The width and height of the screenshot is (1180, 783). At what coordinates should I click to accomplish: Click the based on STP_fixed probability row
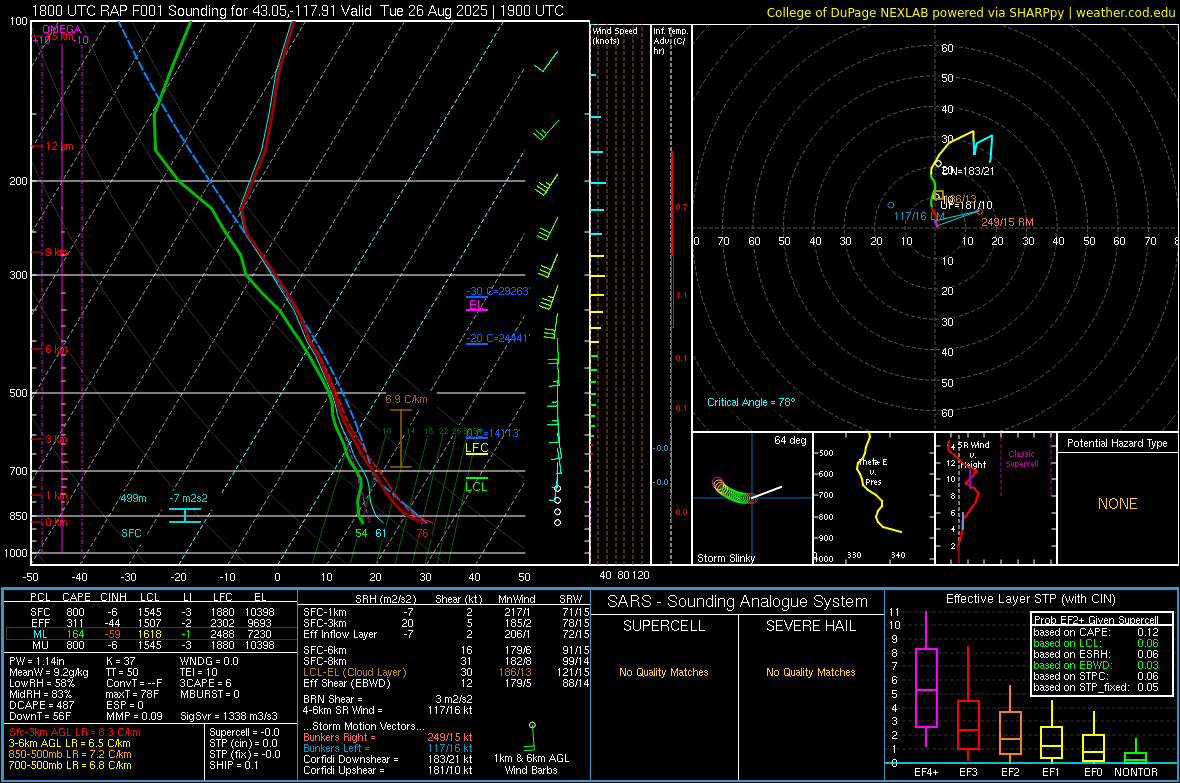[1096, 687]
